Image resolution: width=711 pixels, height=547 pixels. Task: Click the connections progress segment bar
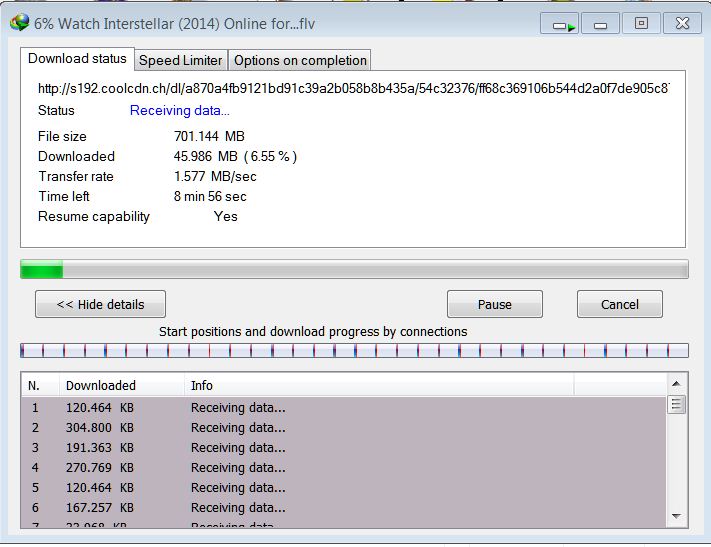[x=354, y=351]
